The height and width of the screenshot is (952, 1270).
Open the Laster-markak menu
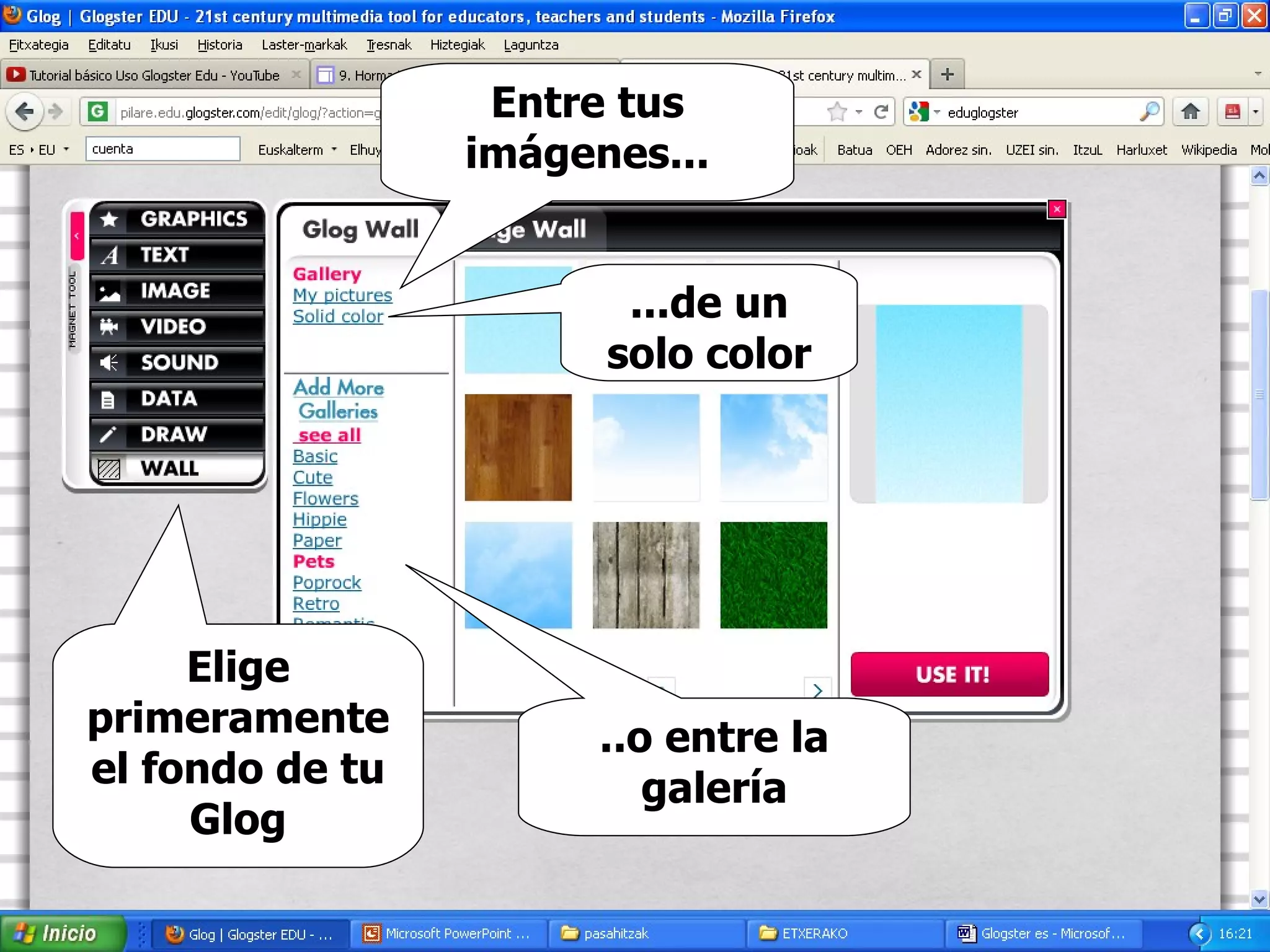(304, 45)
